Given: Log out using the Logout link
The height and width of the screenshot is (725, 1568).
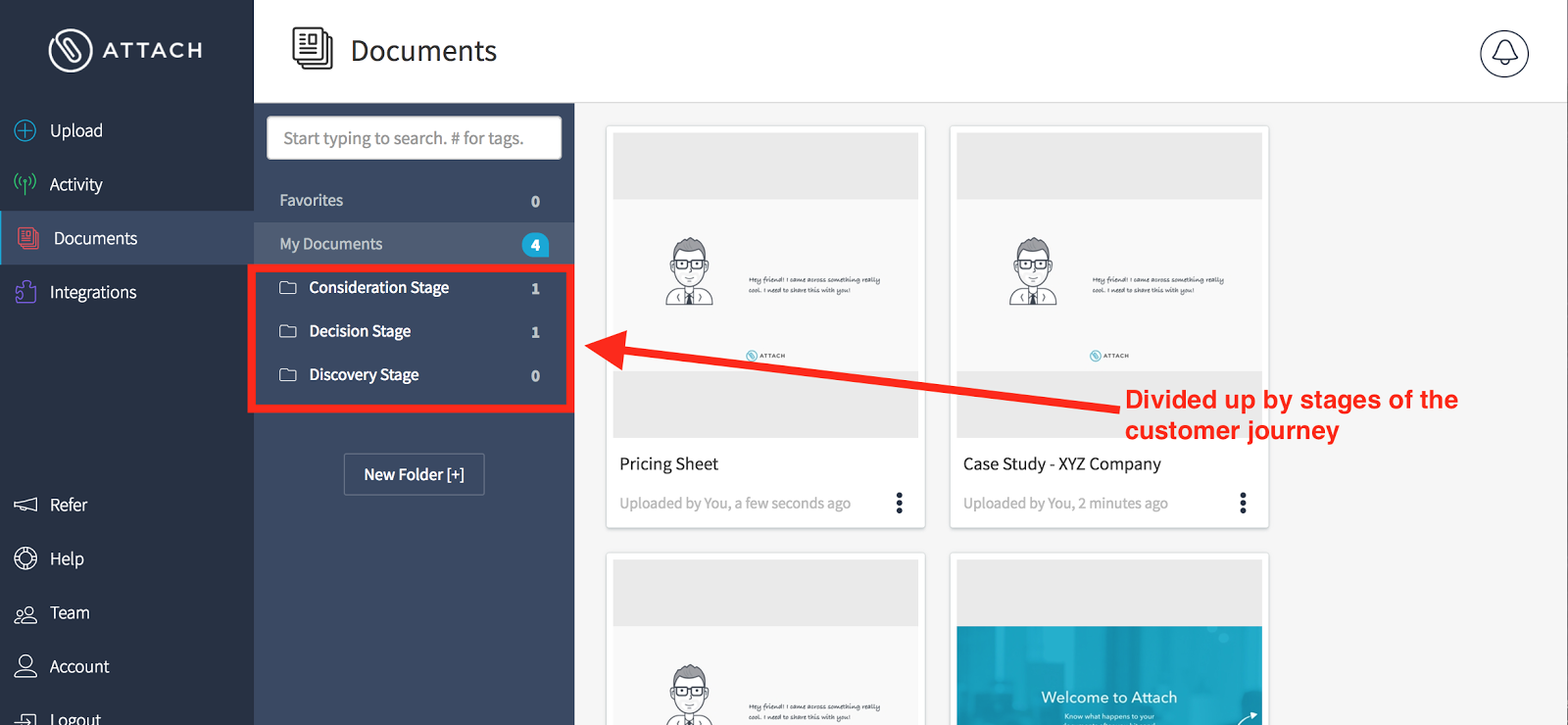Looking at the screenshot, I should point(75,717).
